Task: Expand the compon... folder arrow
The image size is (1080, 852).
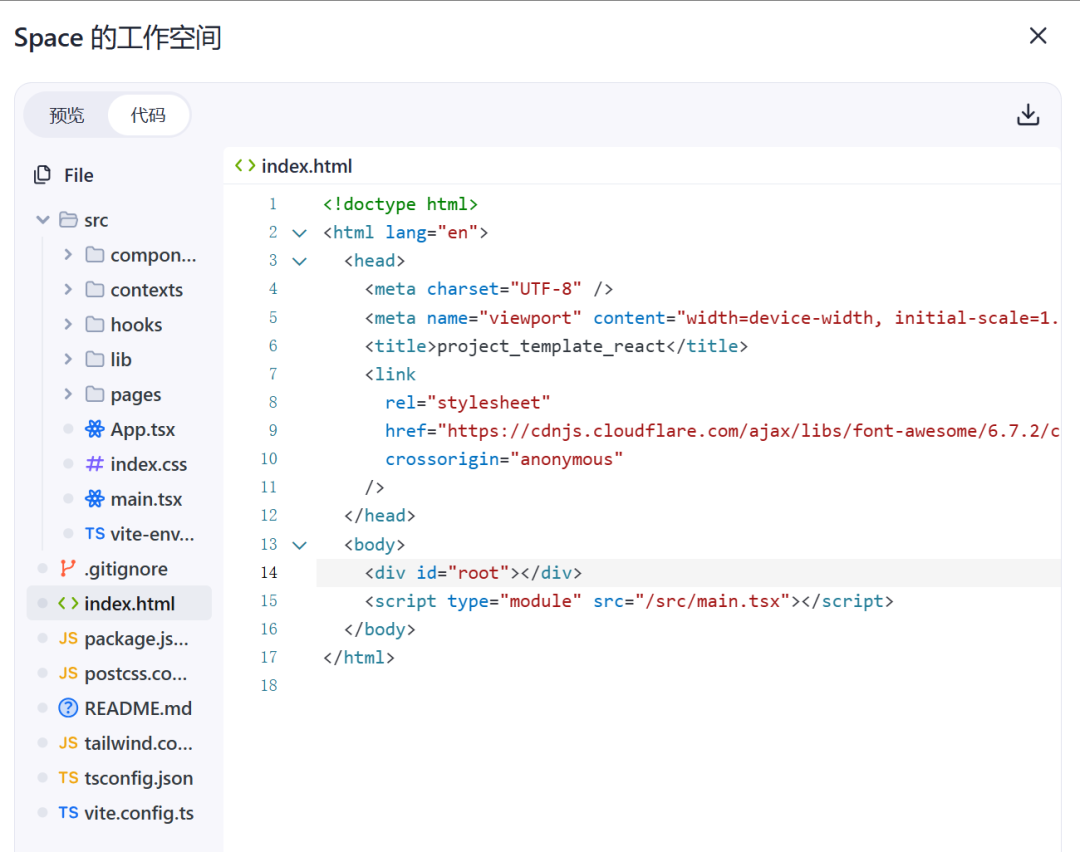Action: click(68, 254)
